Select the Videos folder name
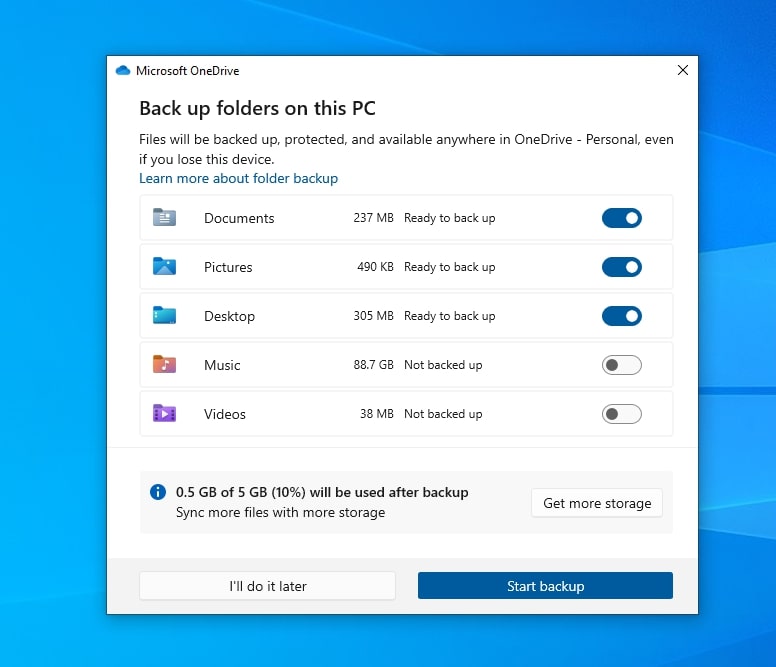Screen dimensions: 776x667 (225, 414)
